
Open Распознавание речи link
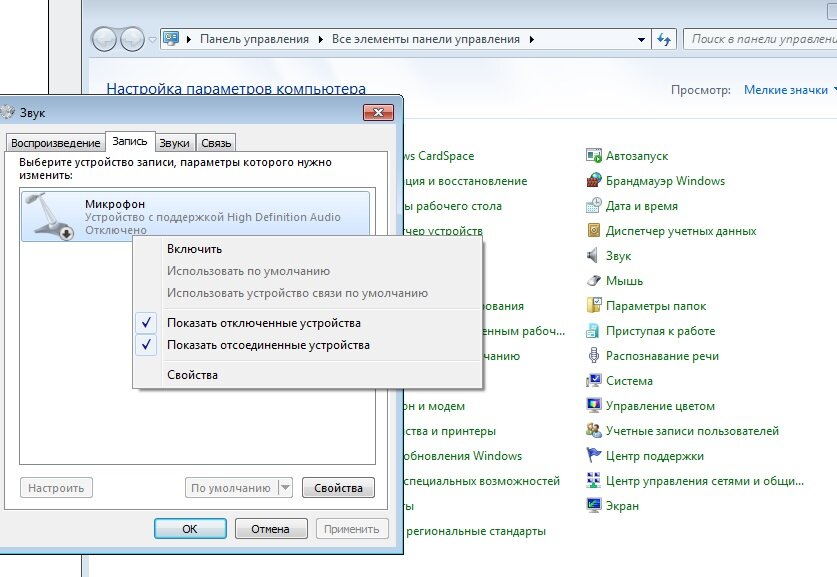point(662,356)
